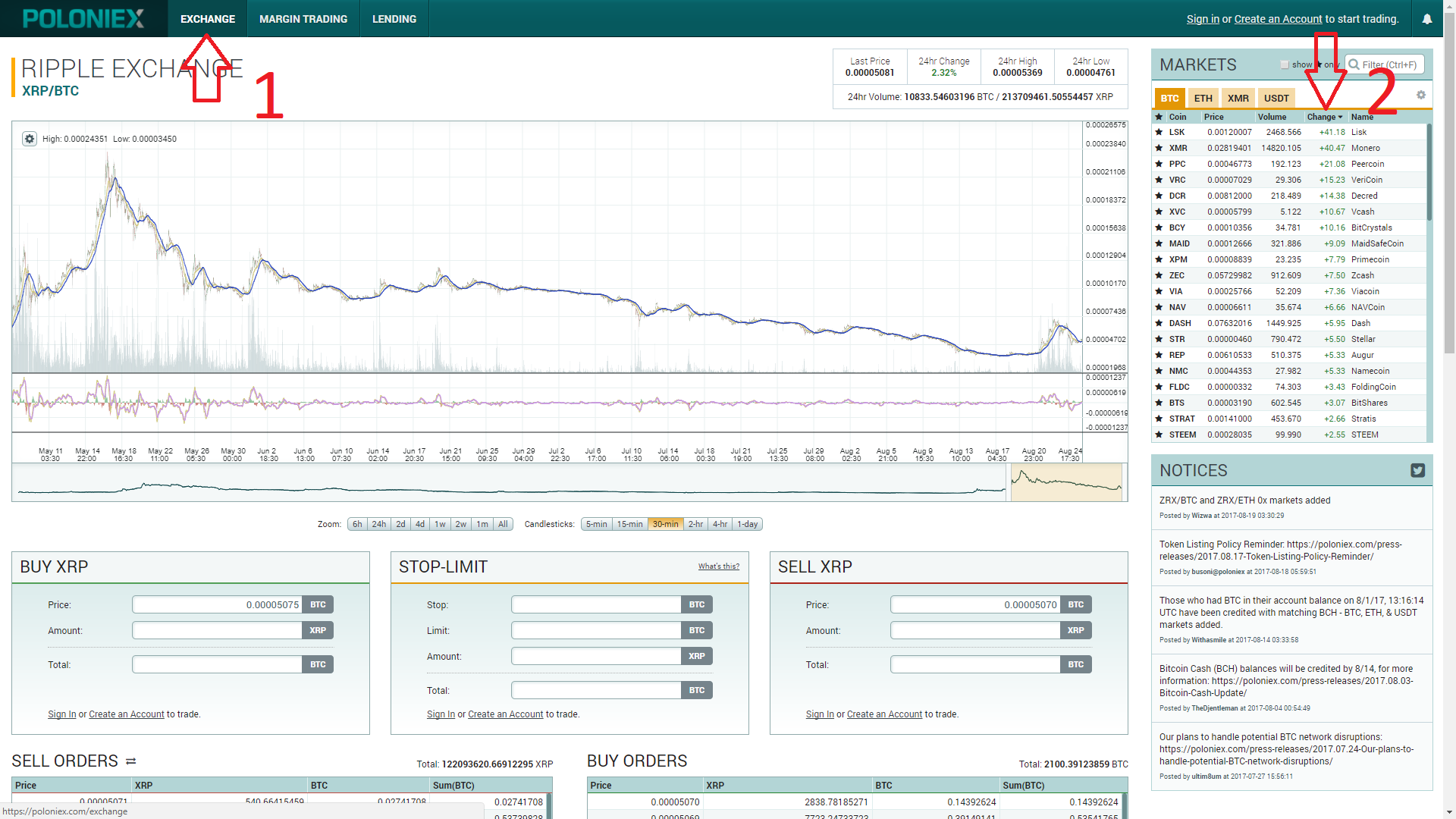Image resolution: width=1456 pixels, height=819 pixels.
Task: Click Create an Account under SELL XRP
Action: coord(884,714)
